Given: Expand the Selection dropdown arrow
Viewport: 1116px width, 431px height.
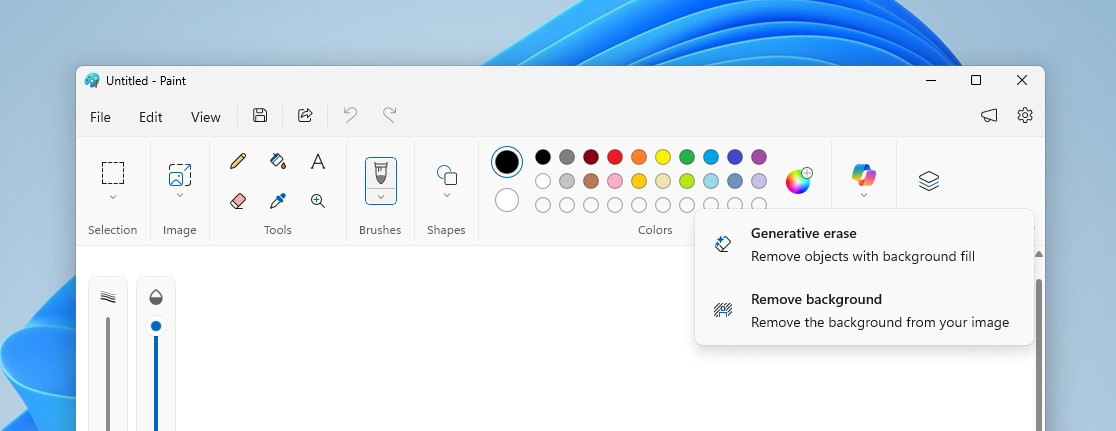Looking at the screenshot, I should (113, 197).
